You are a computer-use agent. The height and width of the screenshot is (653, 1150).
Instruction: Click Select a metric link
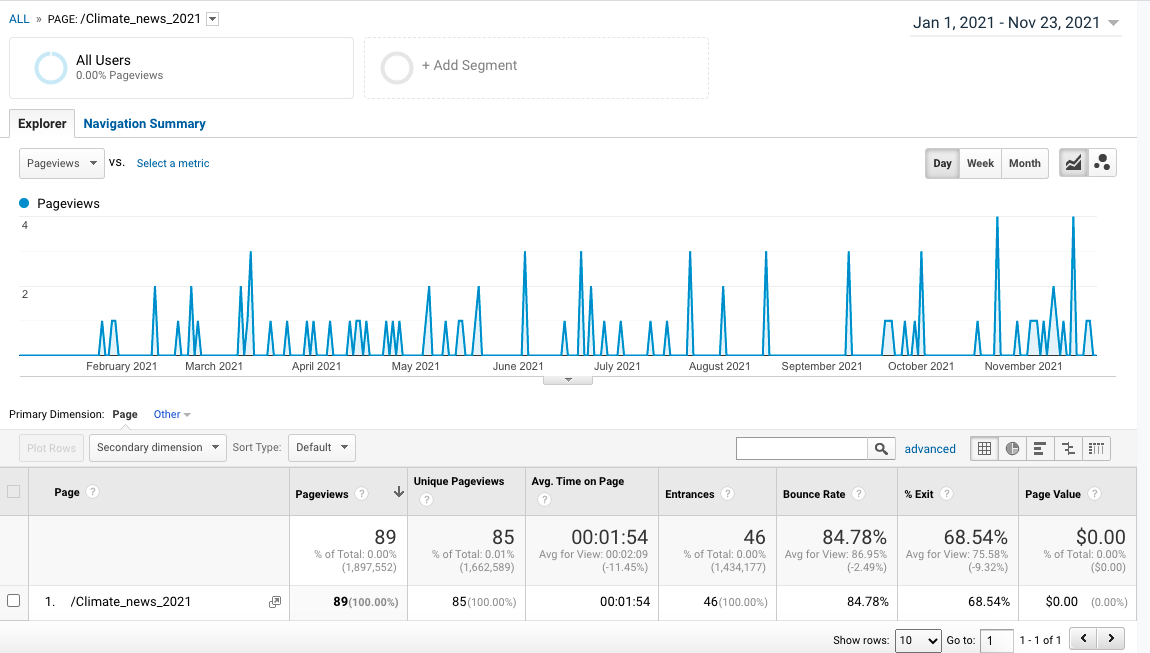coord(173,163)
